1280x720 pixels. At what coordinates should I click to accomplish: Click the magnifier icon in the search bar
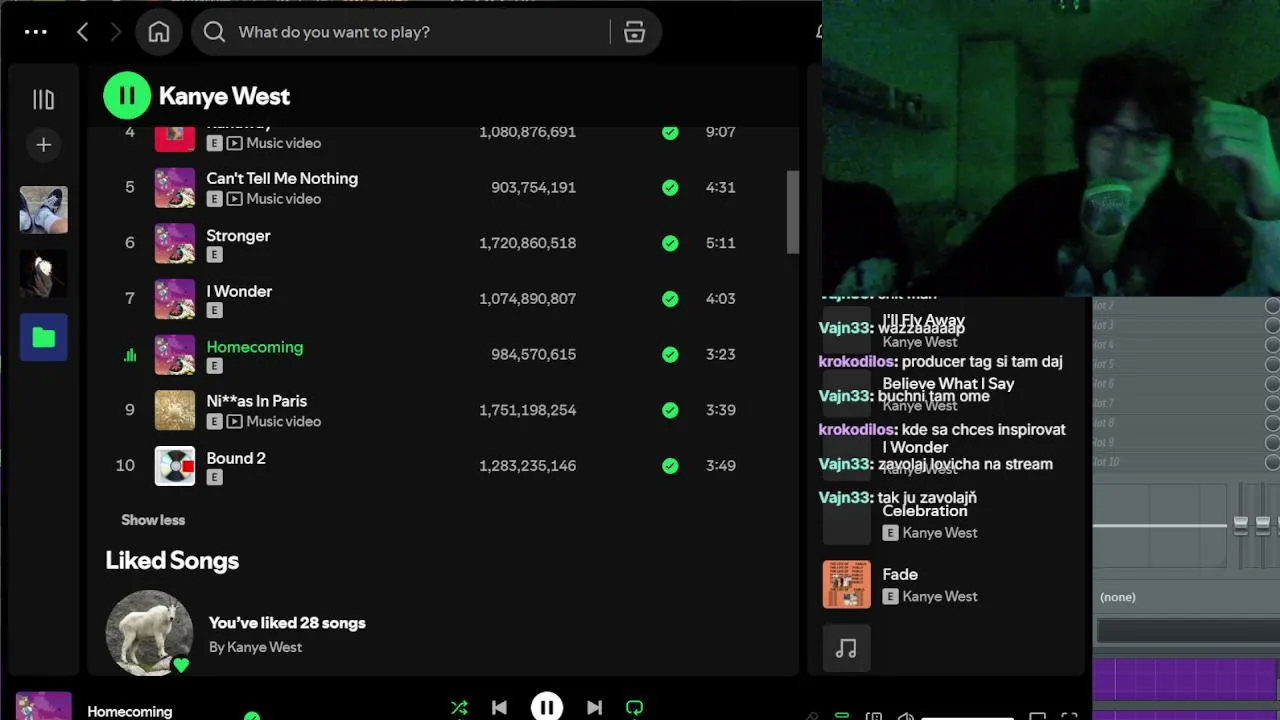click(x=214, y=32)
